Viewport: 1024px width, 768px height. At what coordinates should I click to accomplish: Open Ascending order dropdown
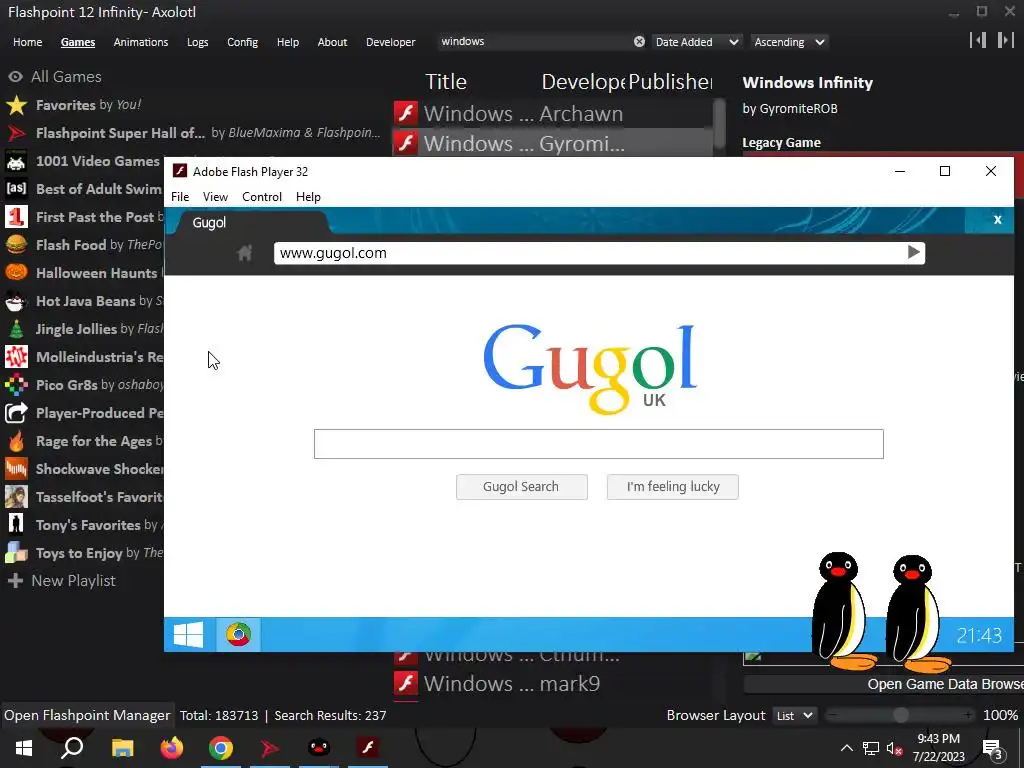[789, 42]
